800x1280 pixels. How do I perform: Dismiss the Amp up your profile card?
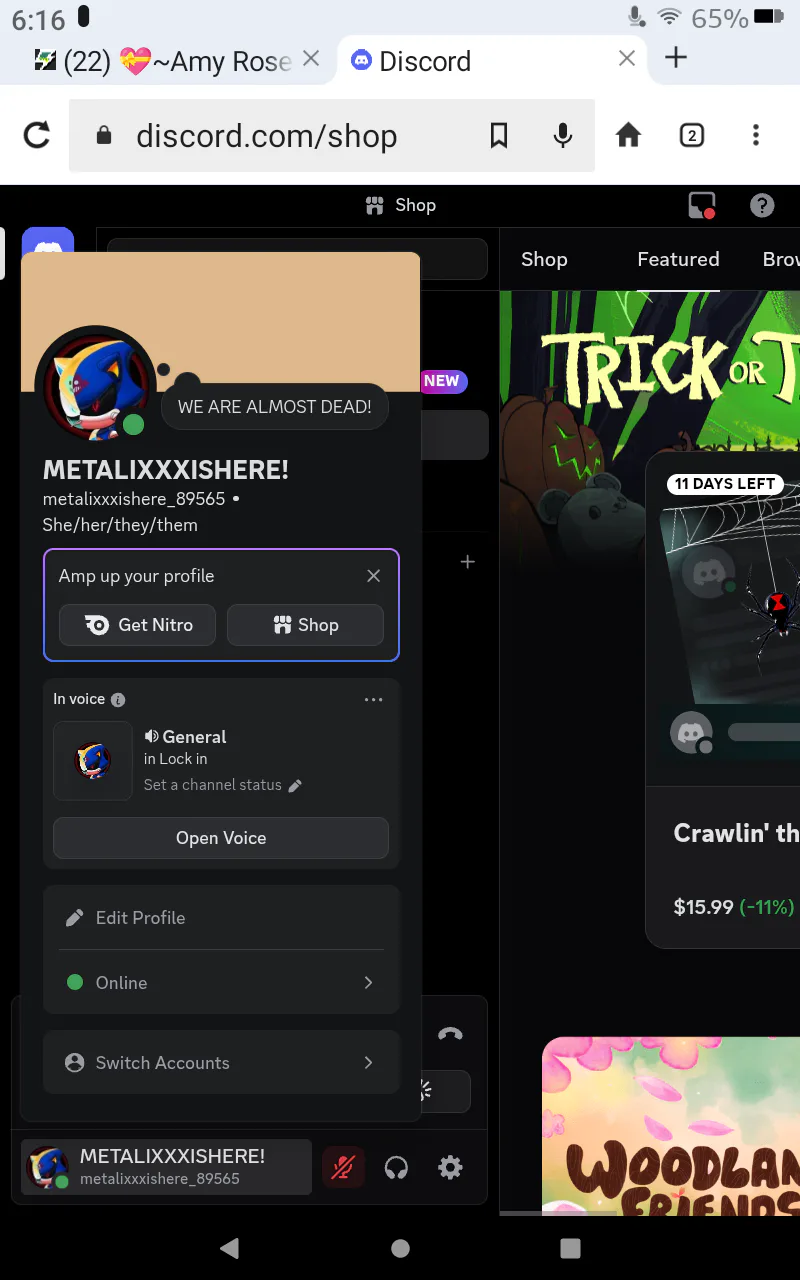373,576
